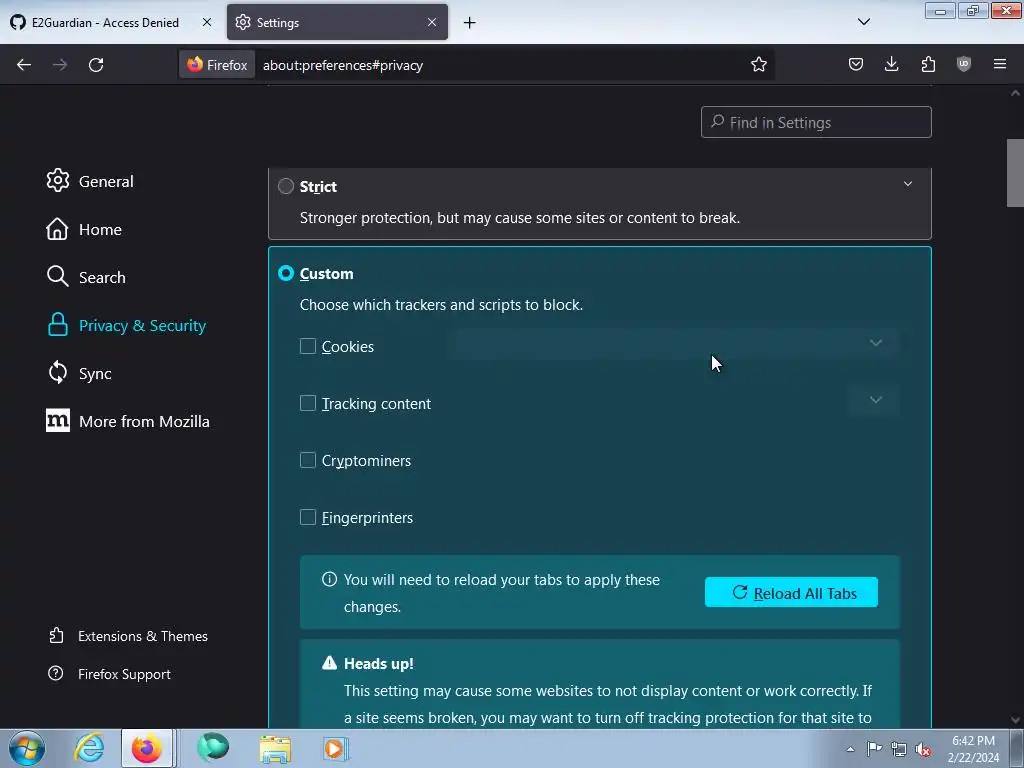This screenshot has height=768, width=1024.
Task: Close the E2Guardian - Access Denied tab
Action: tap(206, 22)
